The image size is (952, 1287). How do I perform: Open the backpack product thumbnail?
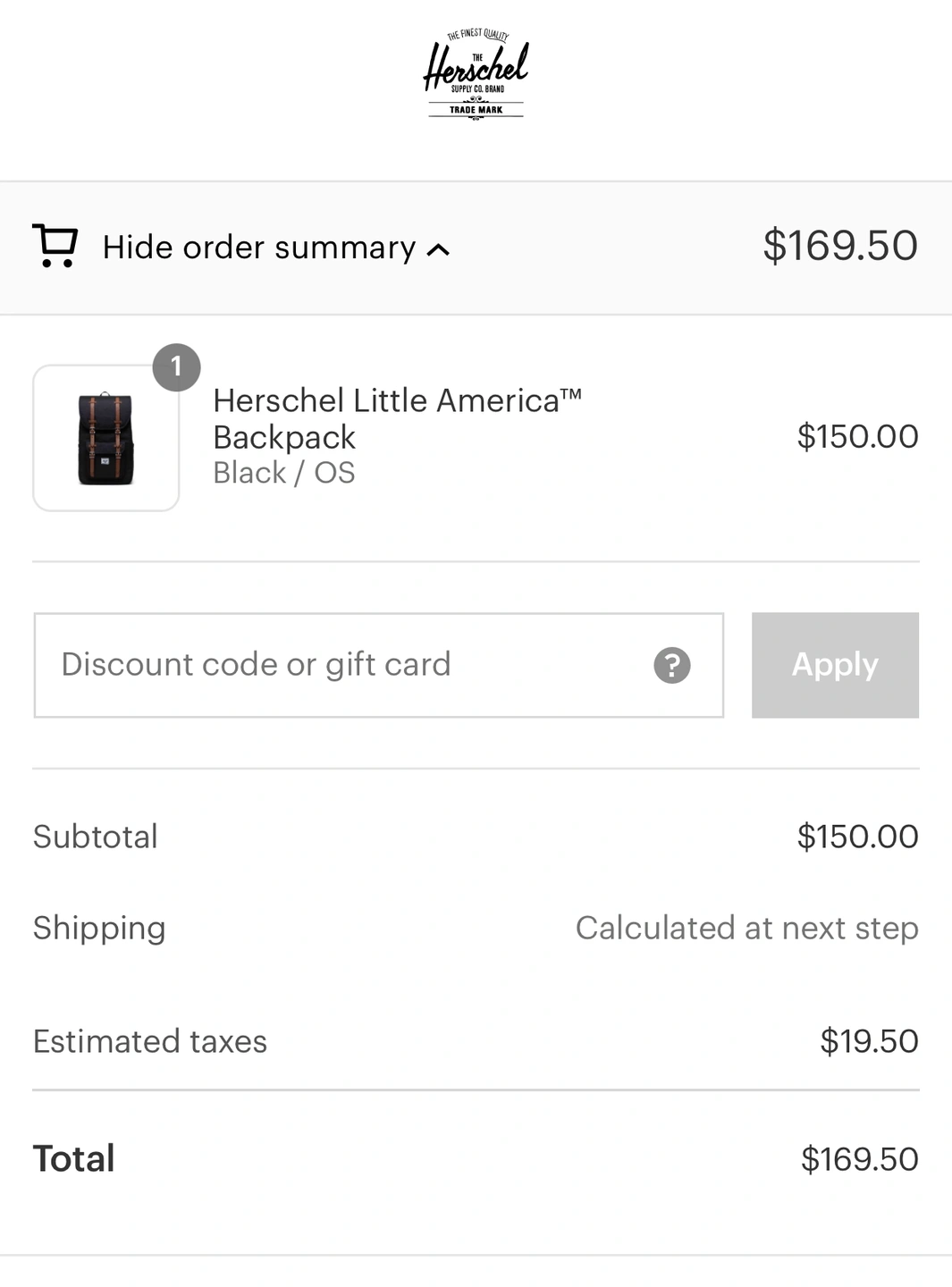pos(105,439)
